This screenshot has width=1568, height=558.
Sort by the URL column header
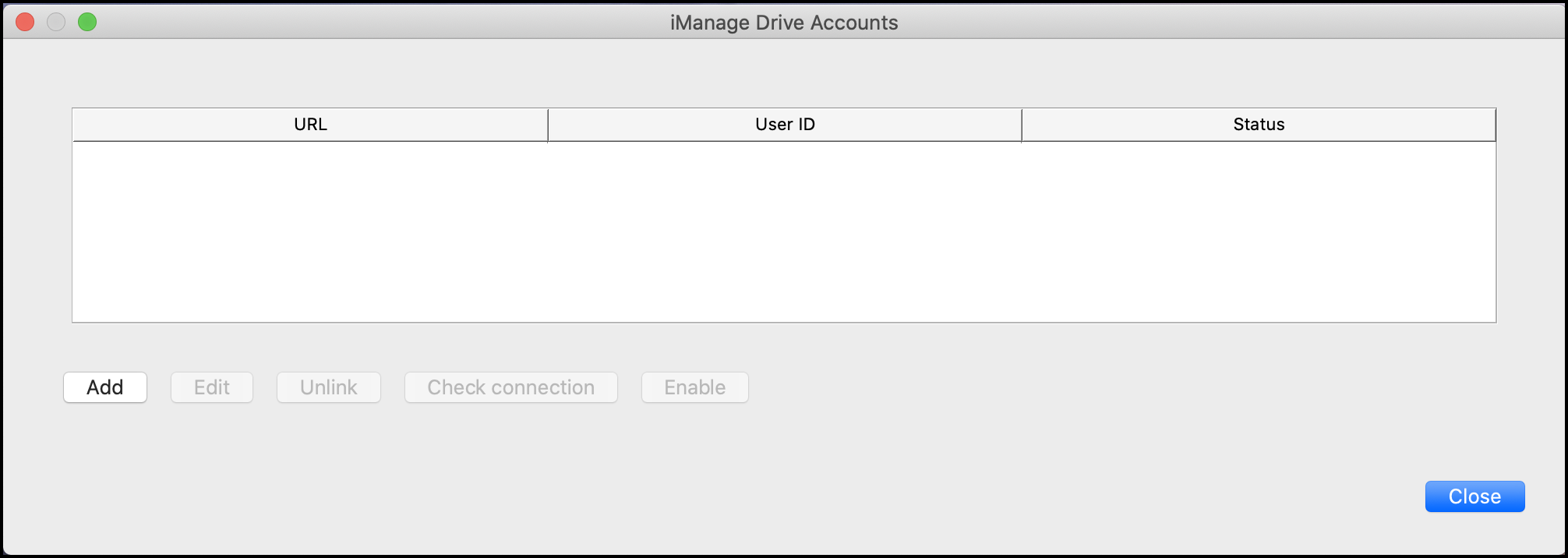tap(310, 125)
